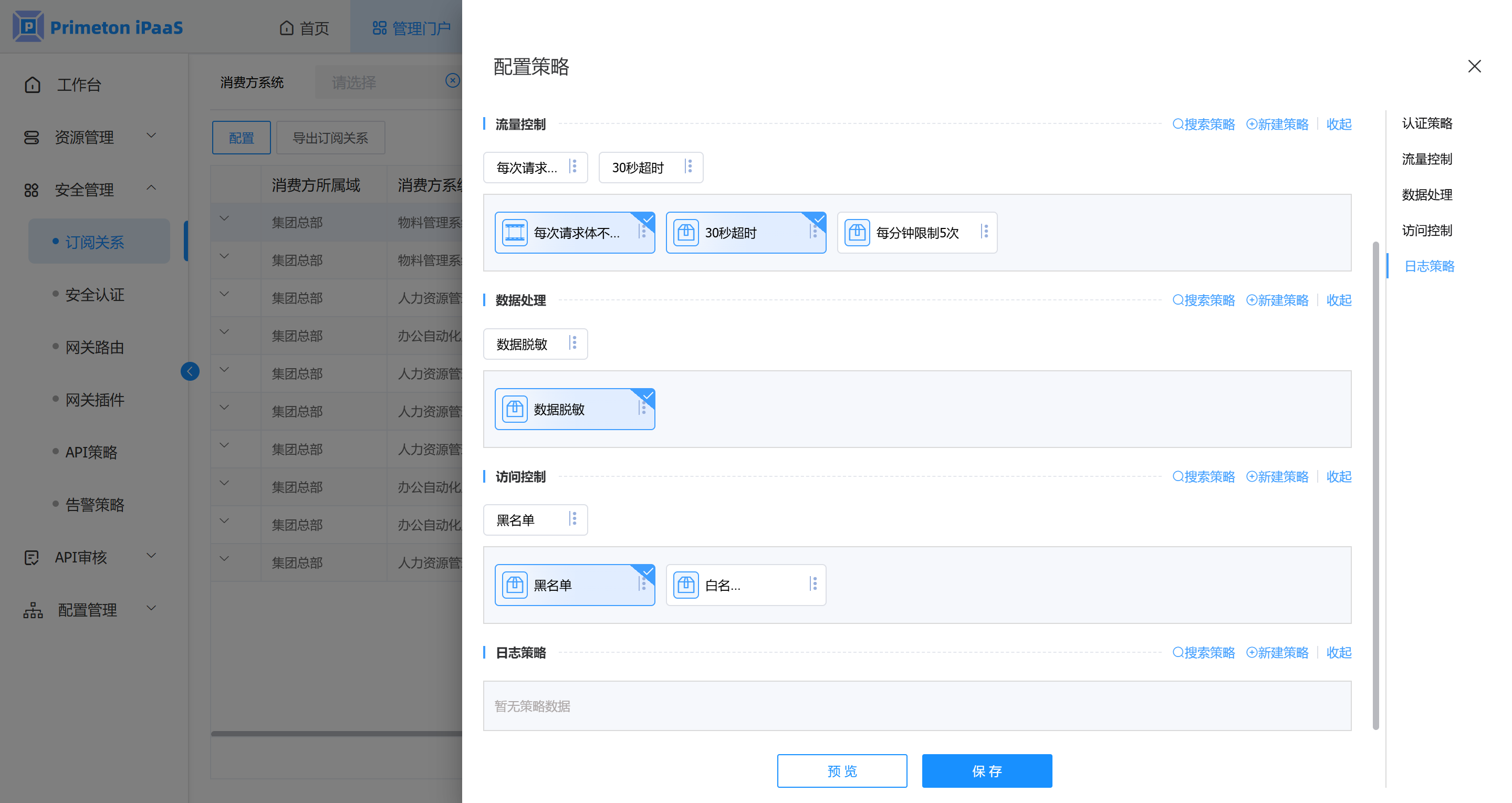Open the 安全认证 menu item

[95, 294]
